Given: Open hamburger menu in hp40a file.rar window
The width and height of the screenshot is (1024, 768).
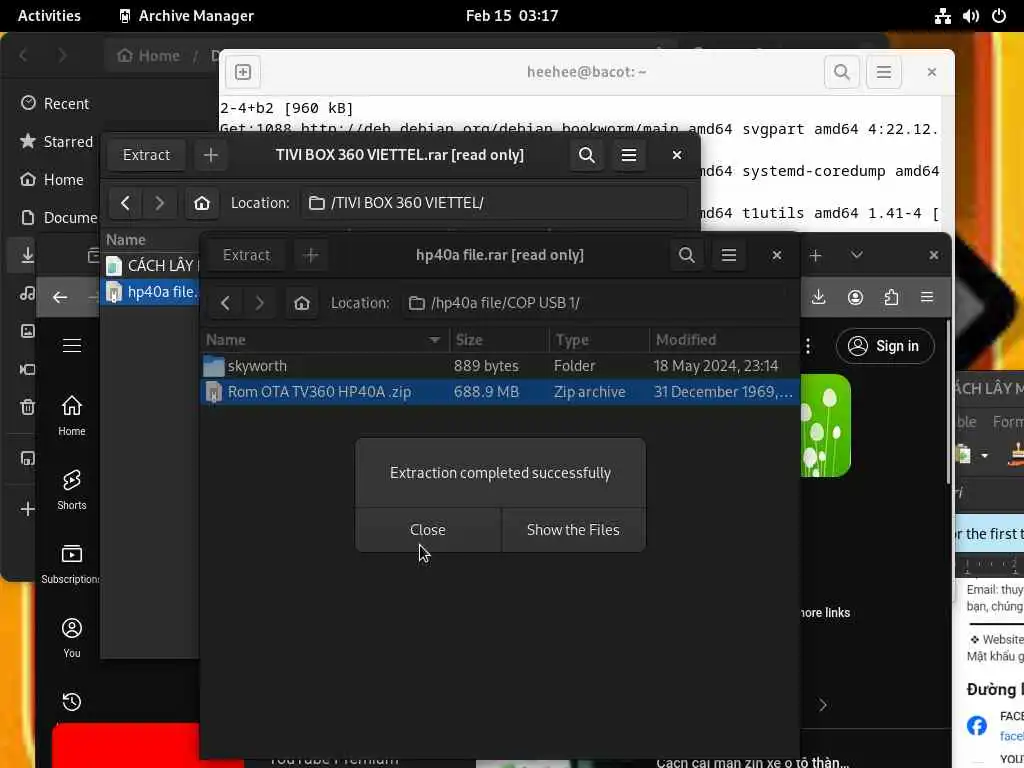Looking at the screenshot, I should (729, 255).
